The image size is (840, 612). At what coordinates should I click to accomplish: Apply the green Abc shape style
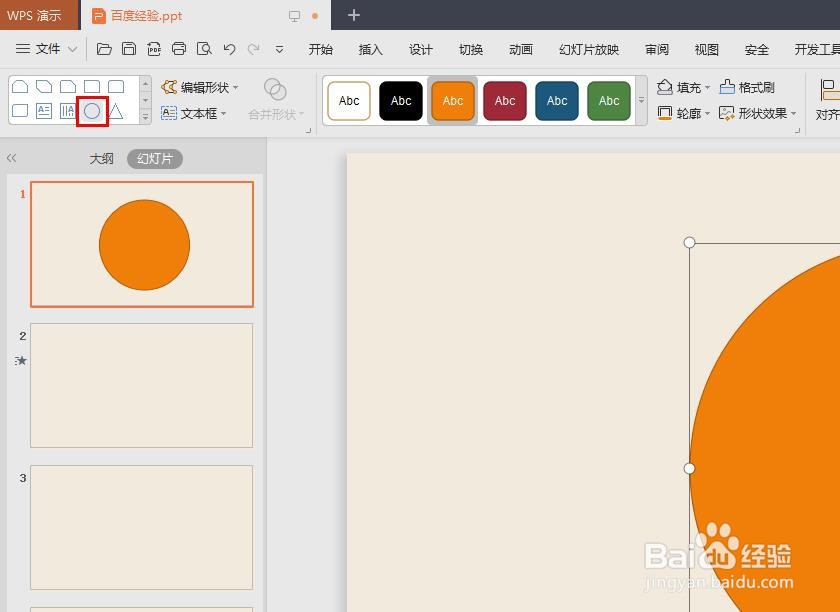[x=609, y=101]
